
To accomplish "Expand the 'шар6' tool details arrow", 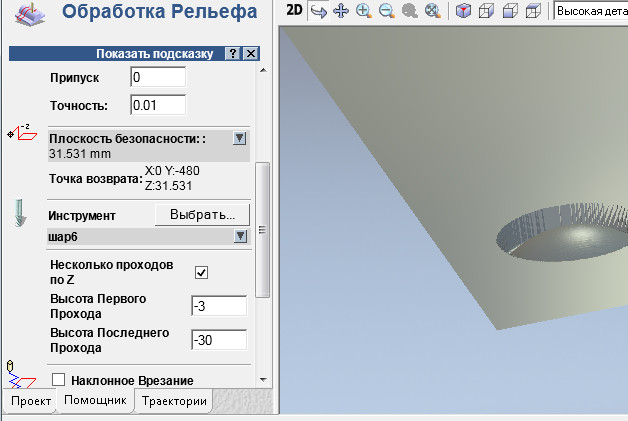I will pos(239,236).
